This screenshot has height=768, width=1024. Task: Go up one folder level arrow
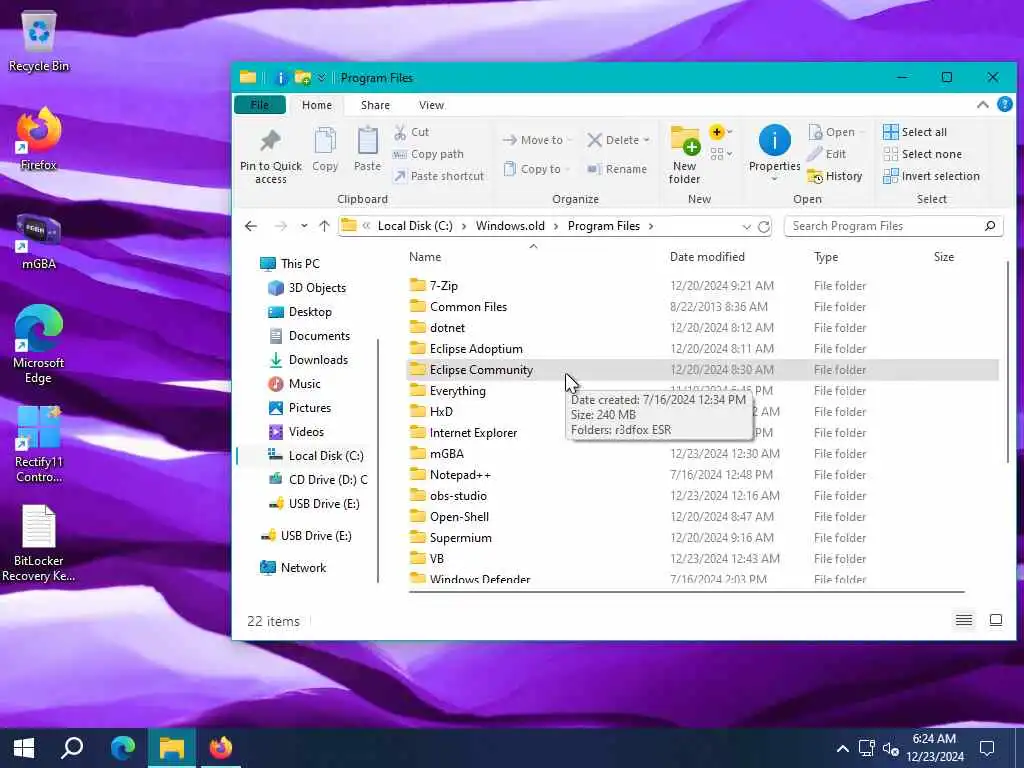click(325, 226)
